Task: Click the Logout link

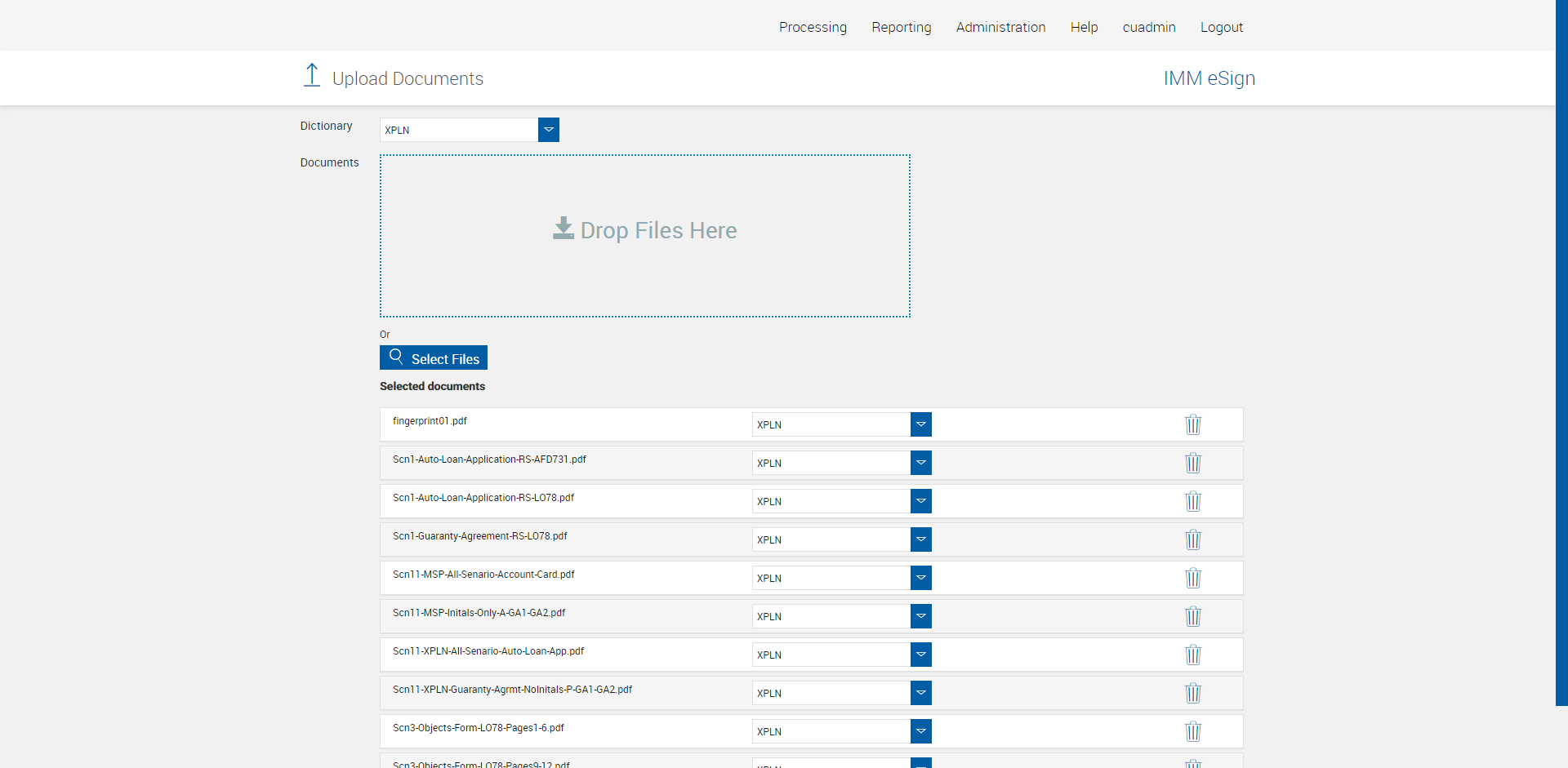Action: (x=1221, y=27)
